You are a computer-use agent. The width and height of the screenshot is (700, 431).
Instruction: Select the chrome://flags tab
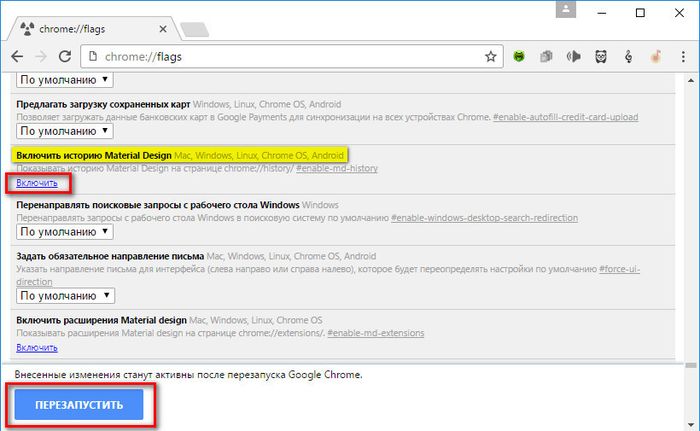pos(90,29)
